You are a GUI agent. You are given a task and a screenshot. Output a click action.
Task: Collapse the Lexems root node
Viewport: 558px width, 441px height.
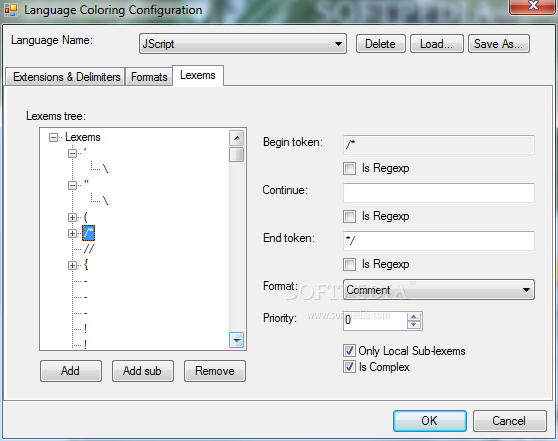click(x=53, y=137)
